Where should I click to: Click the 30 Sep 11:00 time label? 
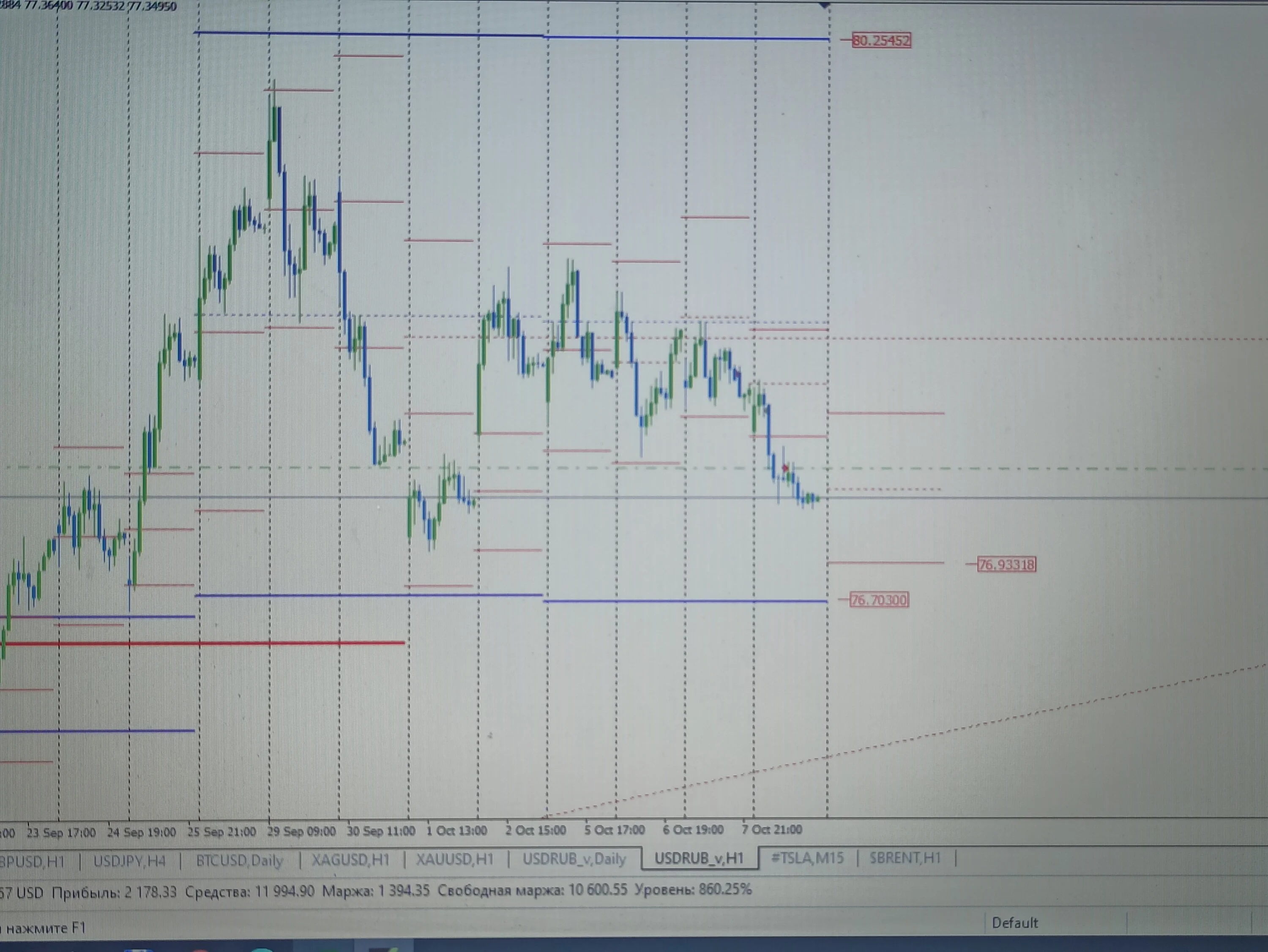381,831
